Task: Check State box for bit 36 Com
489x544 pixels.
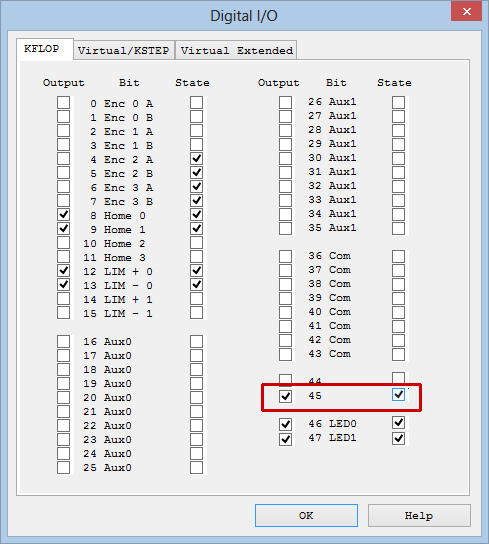Action: [398, 256]
